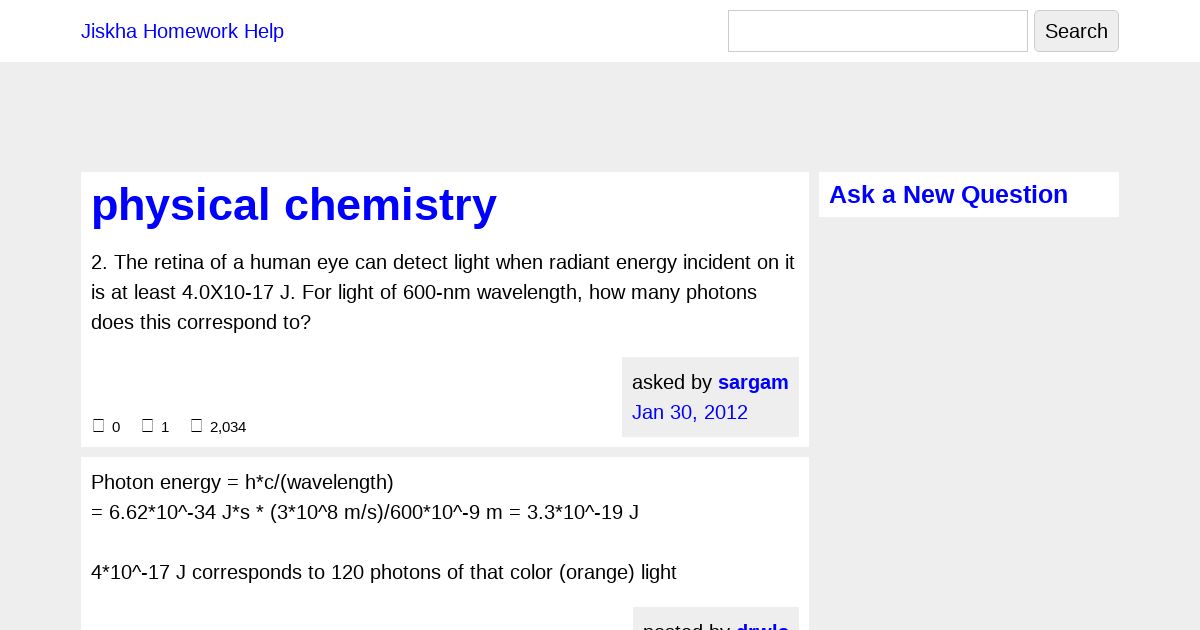Open the physical chemistry heading link
The height and width of the screenshot is (630, 1200).
(294, 205)
